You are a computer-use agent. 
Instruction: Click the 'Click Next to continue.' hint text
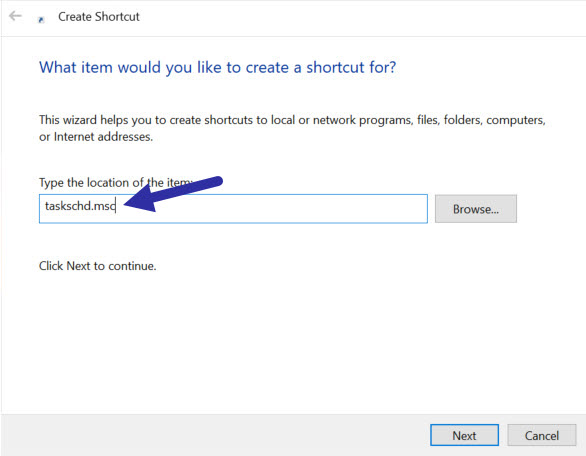pos(98,266)
